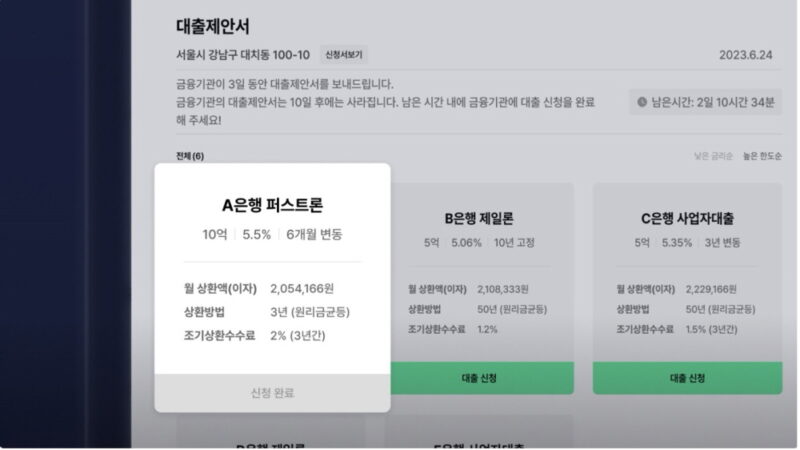The image size is (800, 450).
Task: Click the partially visible D은행 card
Action: pos(271,433)
